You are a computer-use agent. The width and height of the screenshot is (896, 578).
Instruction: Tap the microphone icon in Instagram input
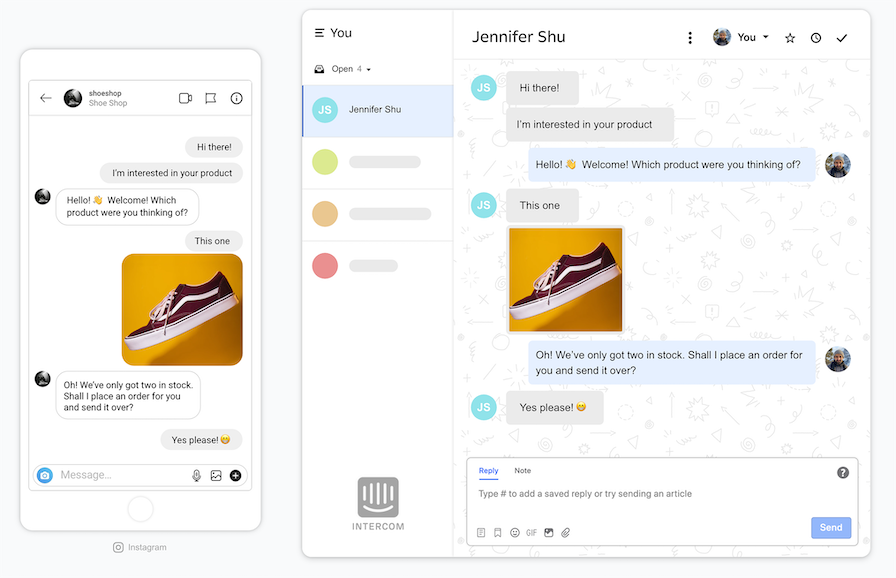click(x=196, y=475)
